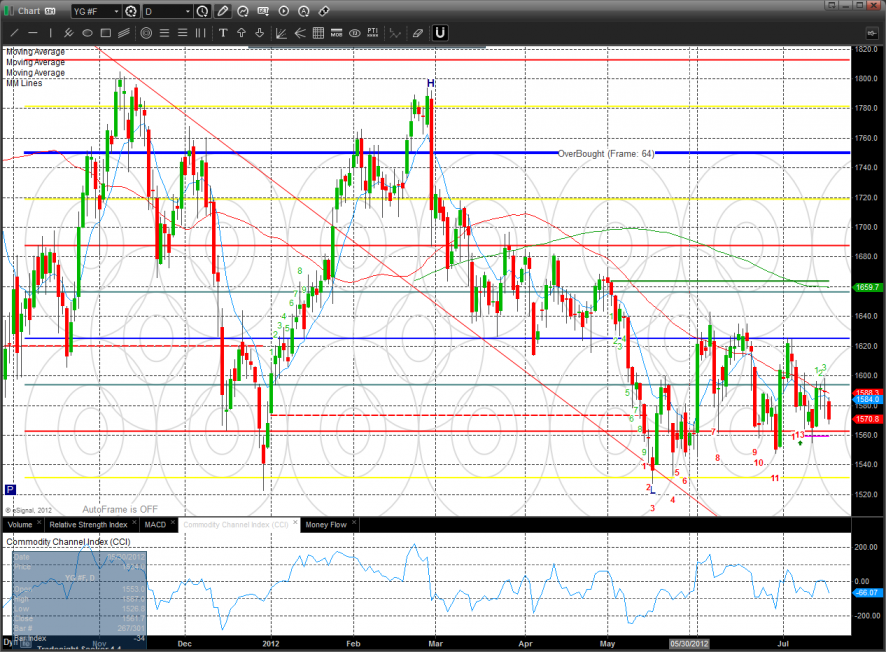Screen dimensions: 886x652
Task: Close the Volume tab
Action: [x=39, y=523]
